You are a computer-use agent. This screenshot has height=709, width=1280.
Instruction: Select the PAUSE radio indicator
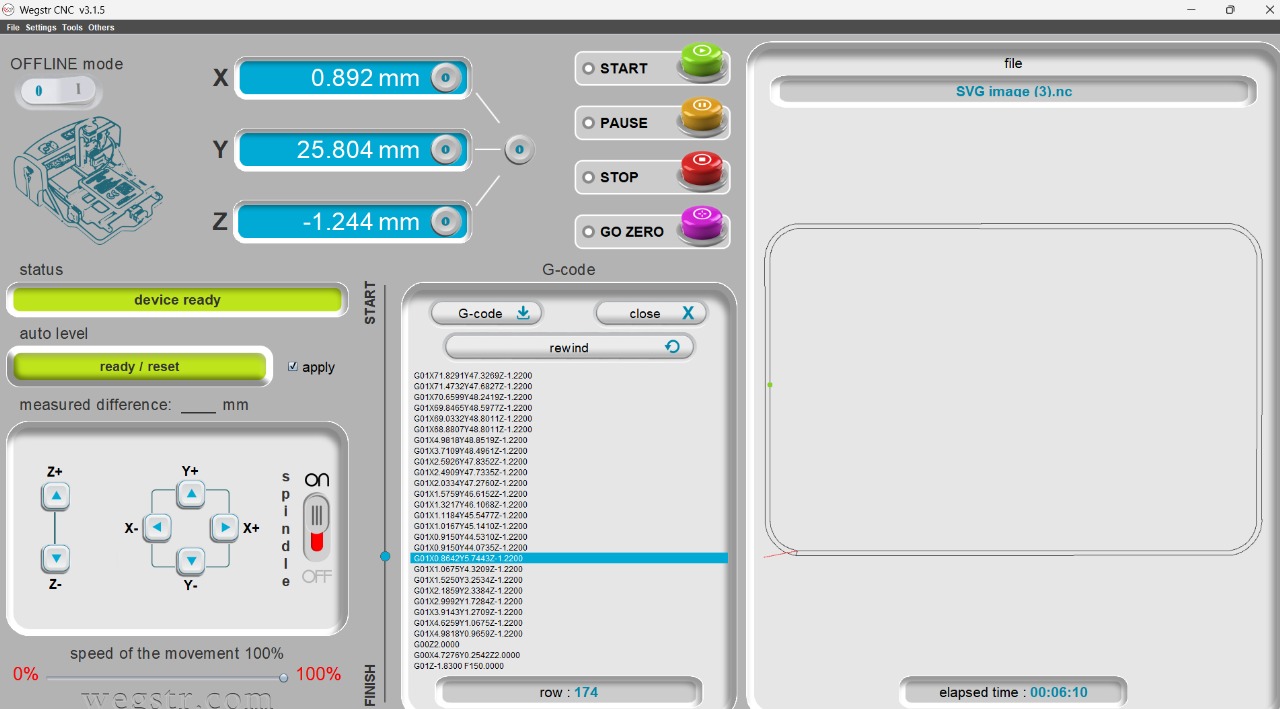point(588,123)
